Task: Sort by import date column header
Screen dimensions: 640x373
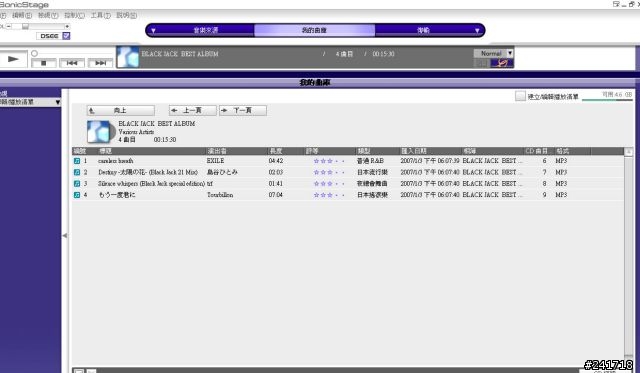Action: (x=431, y=151)
